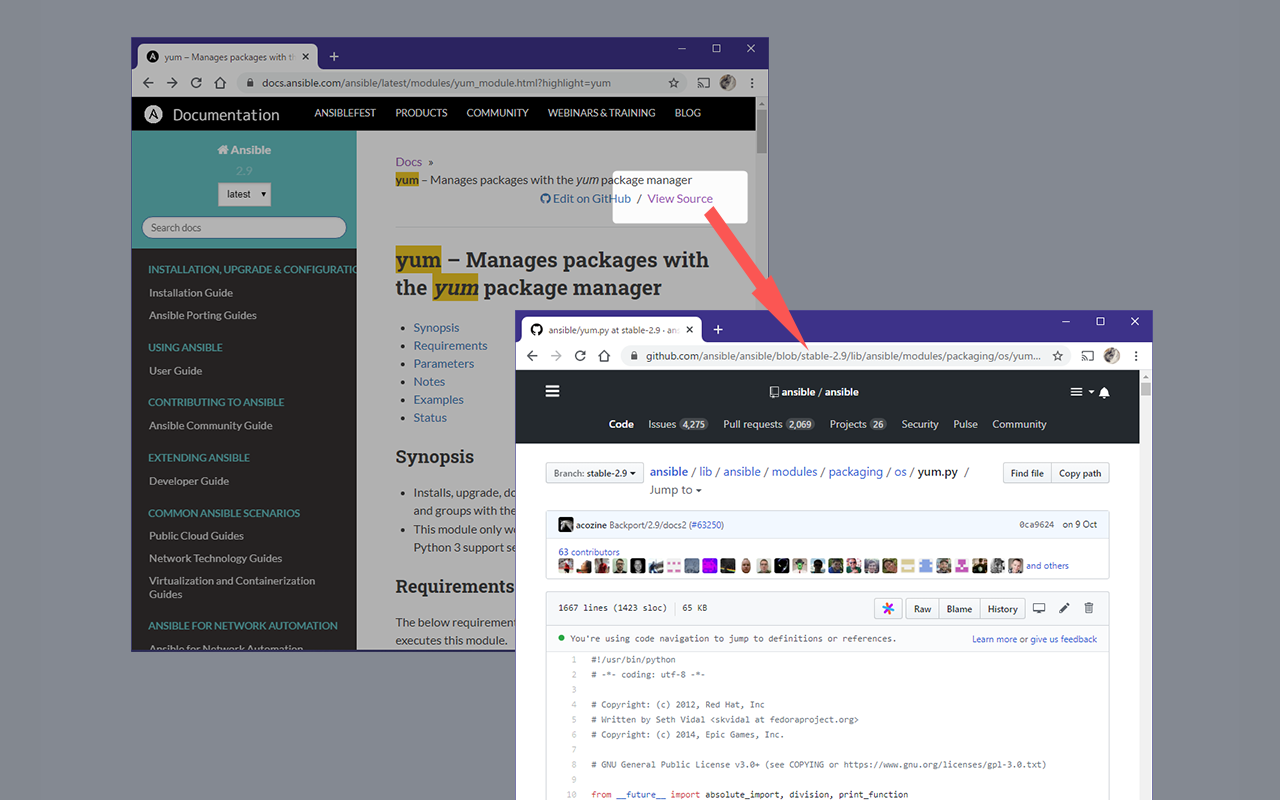Delete the file using the trash icon

[x=1089, y=608]
